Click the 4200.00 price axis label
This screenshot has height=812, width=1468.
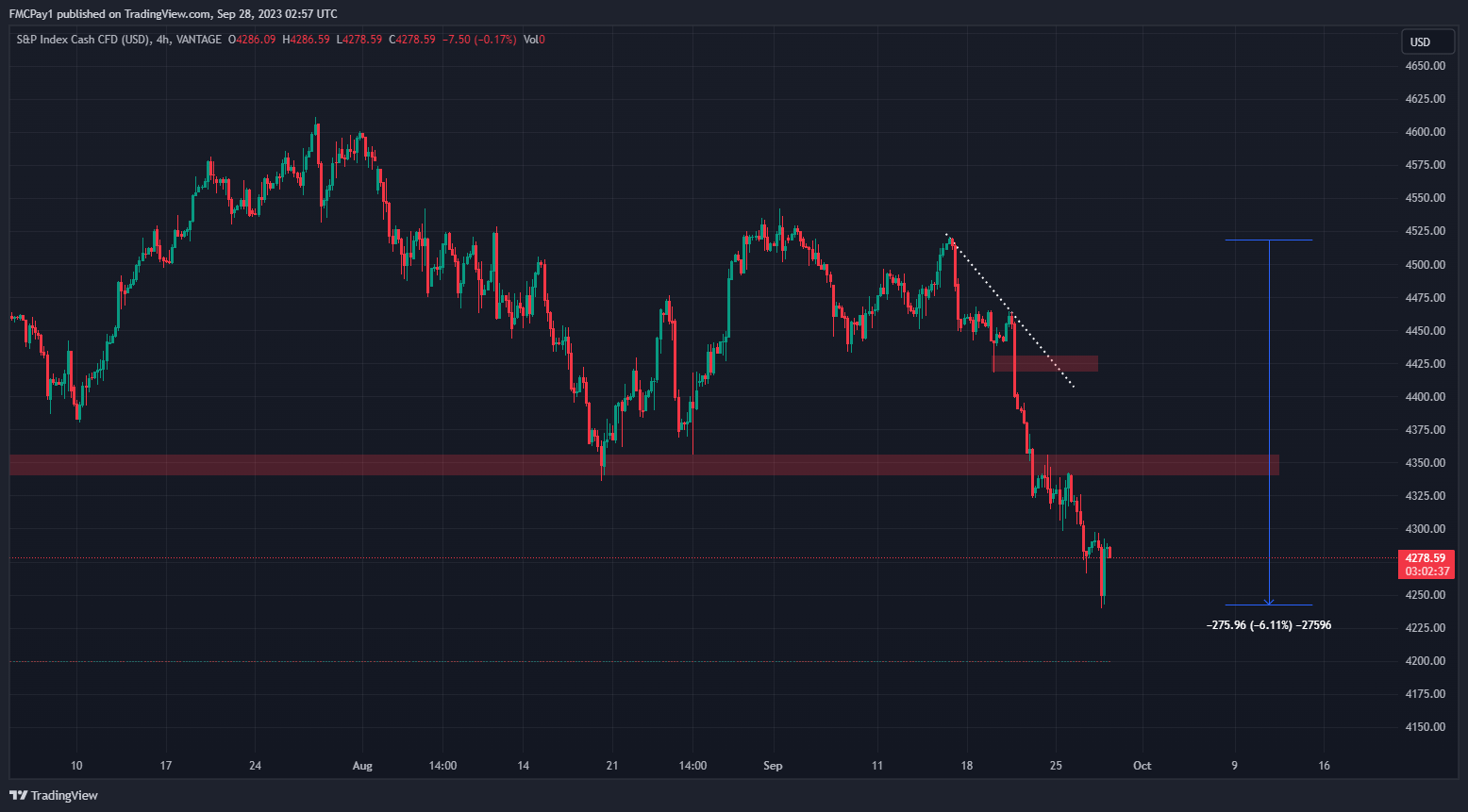coord(1425,661)
